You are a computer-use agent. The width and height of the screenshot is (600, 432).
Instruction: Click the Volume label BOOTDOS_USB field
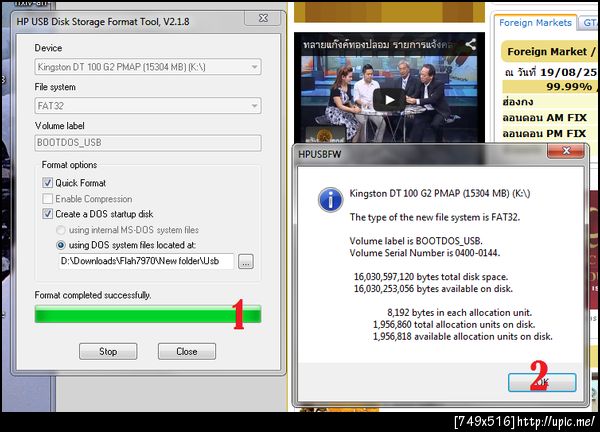(x=148, y=143)
